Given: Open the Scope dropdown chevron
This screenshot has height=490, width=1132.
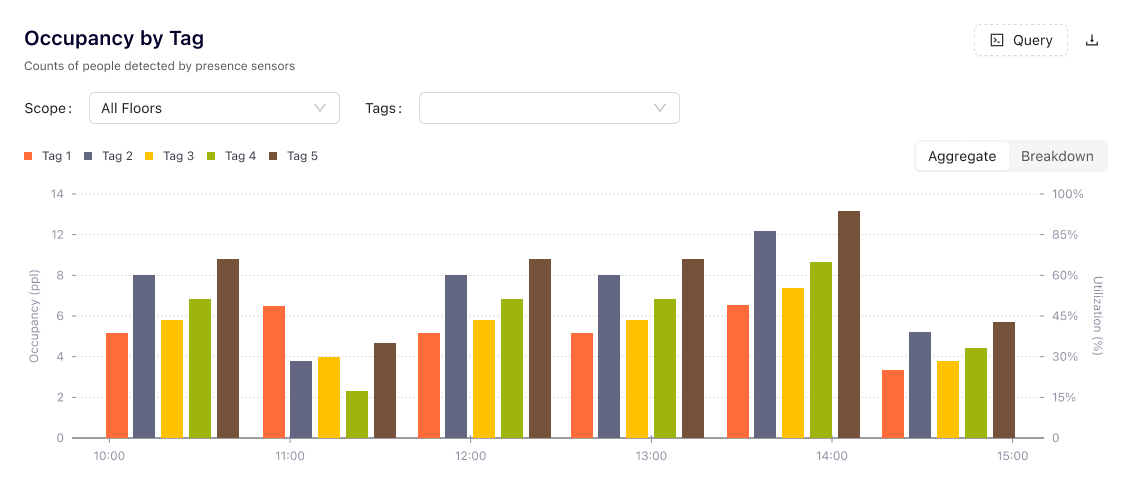Looking at the screenshot, I should [320, 108].
